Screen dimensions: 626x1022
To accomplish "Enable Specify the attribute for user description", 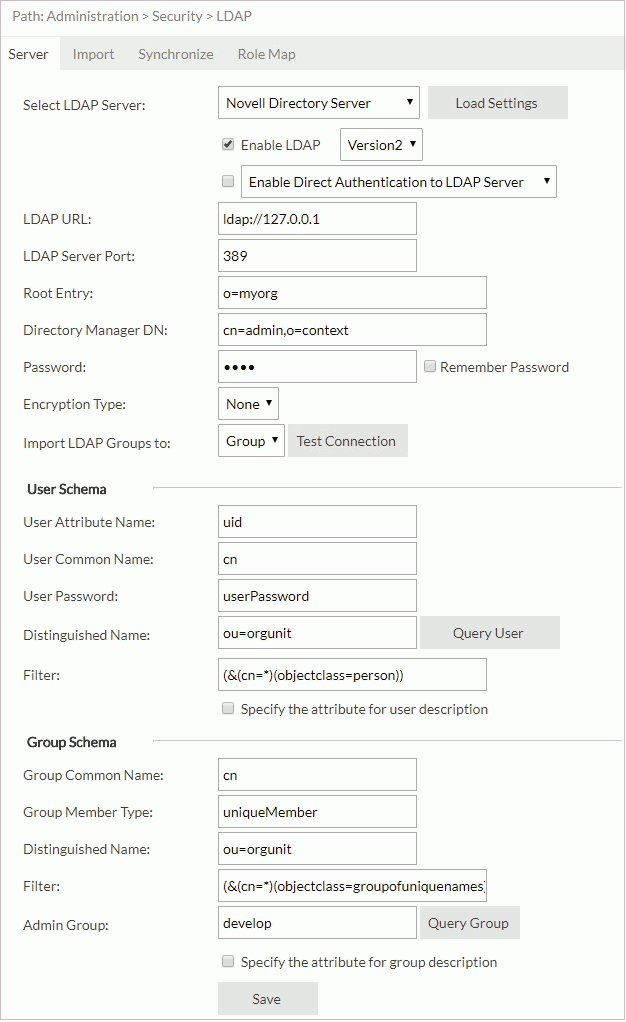I will coord(228,709).
